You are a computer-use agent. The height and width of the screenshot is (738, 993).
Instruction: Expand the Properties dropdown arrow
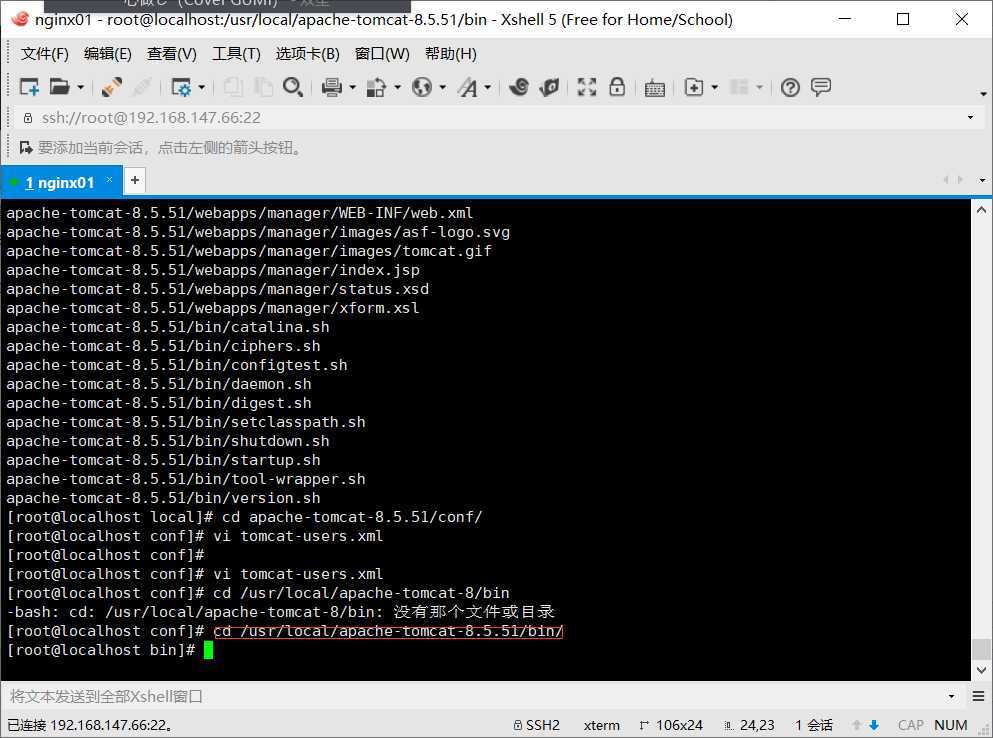pos(201,87)
